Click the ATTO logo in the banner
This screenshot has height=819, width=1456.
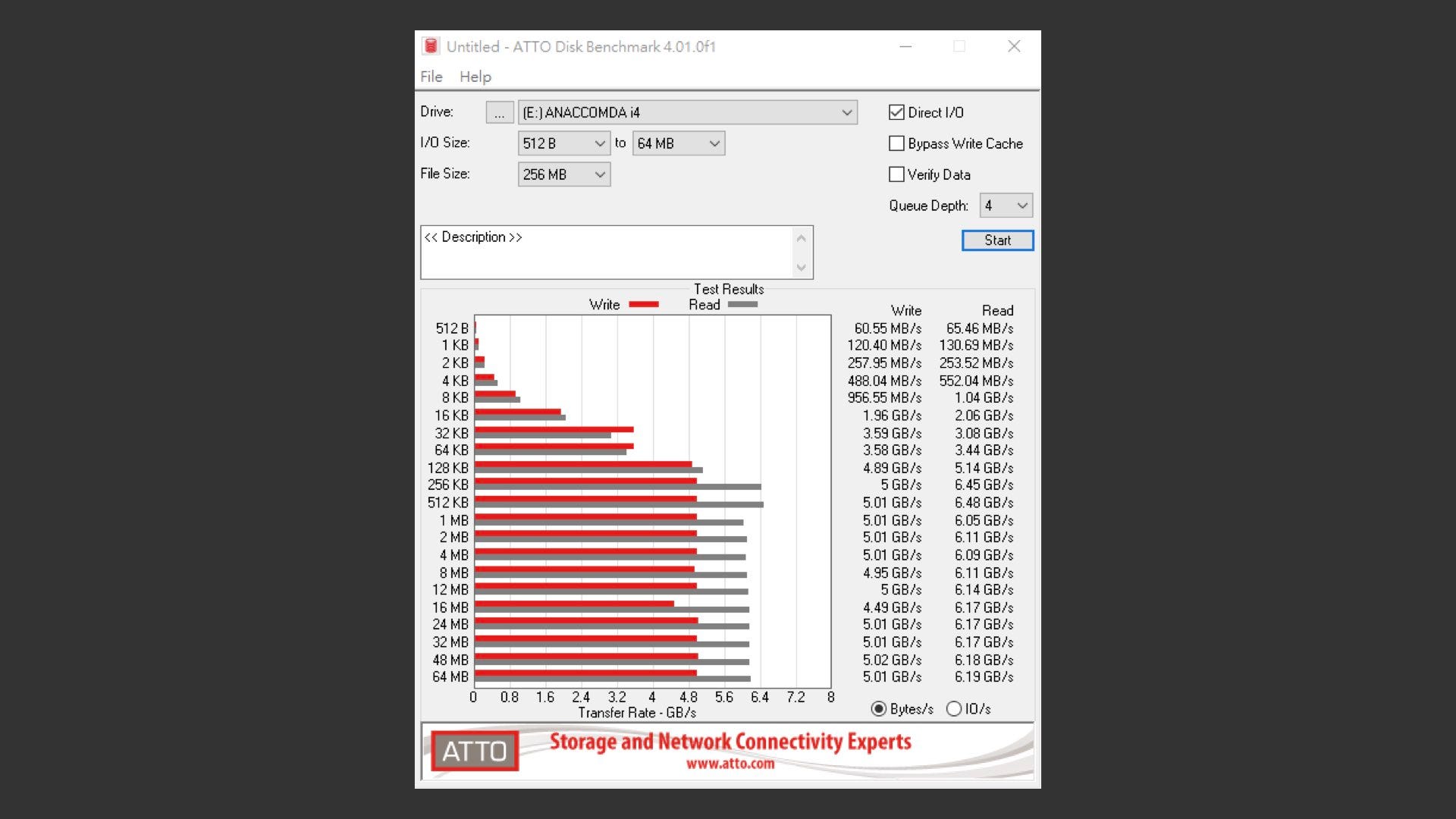[x=475, y=751]
